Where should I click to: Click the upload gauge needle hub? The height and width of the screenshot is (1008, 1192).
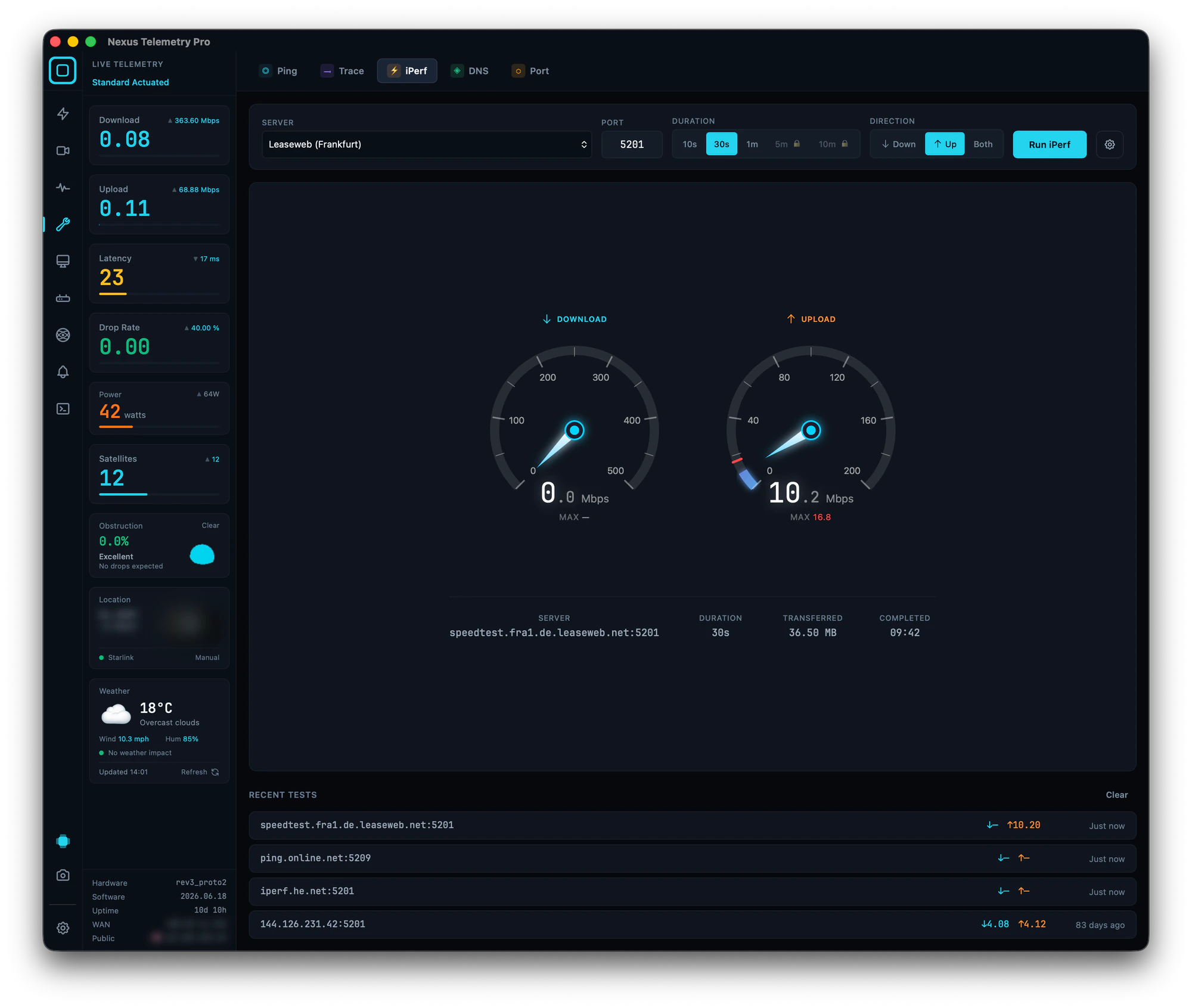tap(811, 430)
